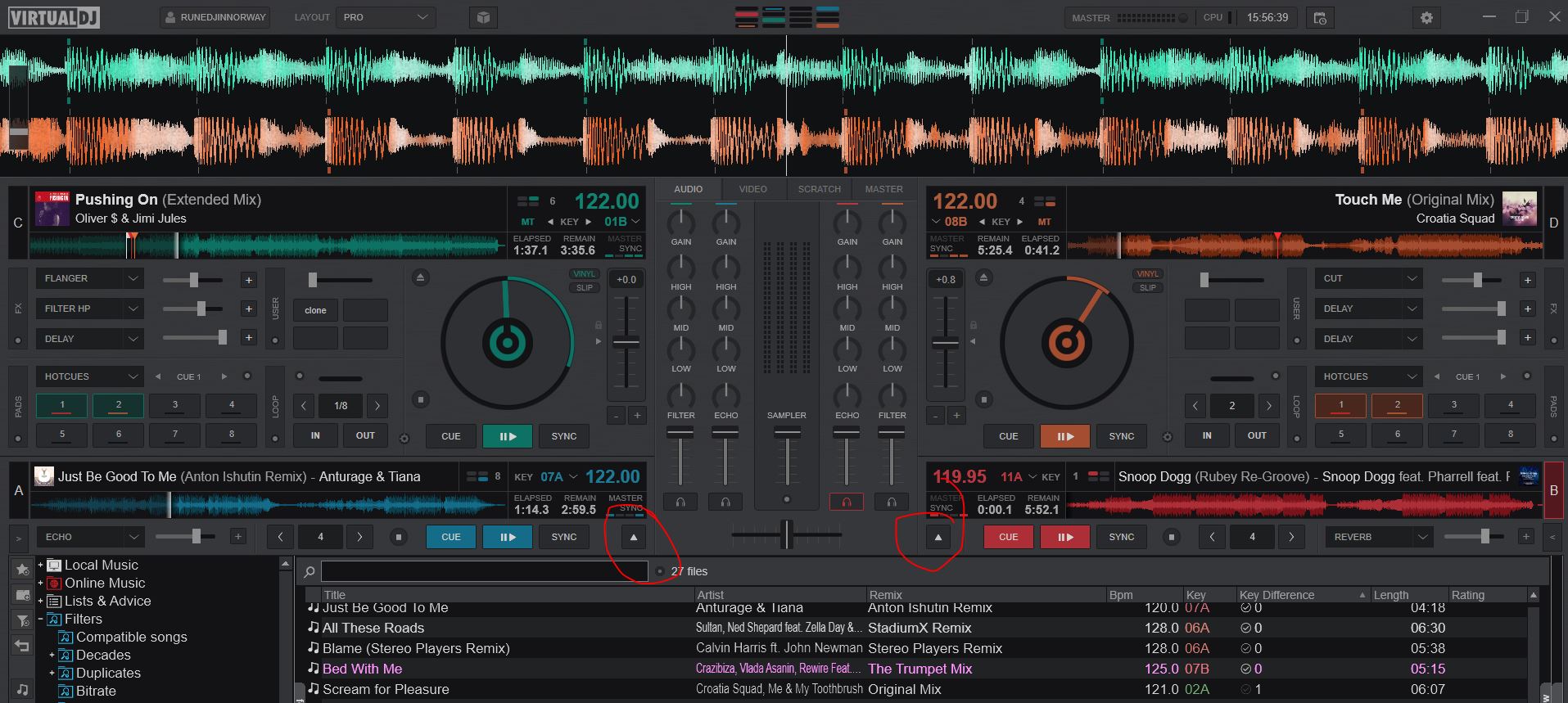The width and height of the screenshot is (1568, 703).
Task: Collapse the Filters tree node
Action: point(40,620)
